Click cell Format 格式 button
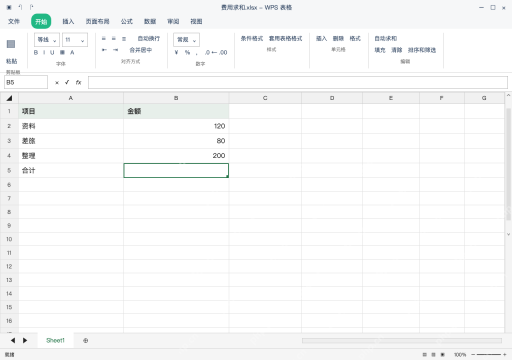The height and width of the screenshot is (360, 512). (x=355, y=39)
